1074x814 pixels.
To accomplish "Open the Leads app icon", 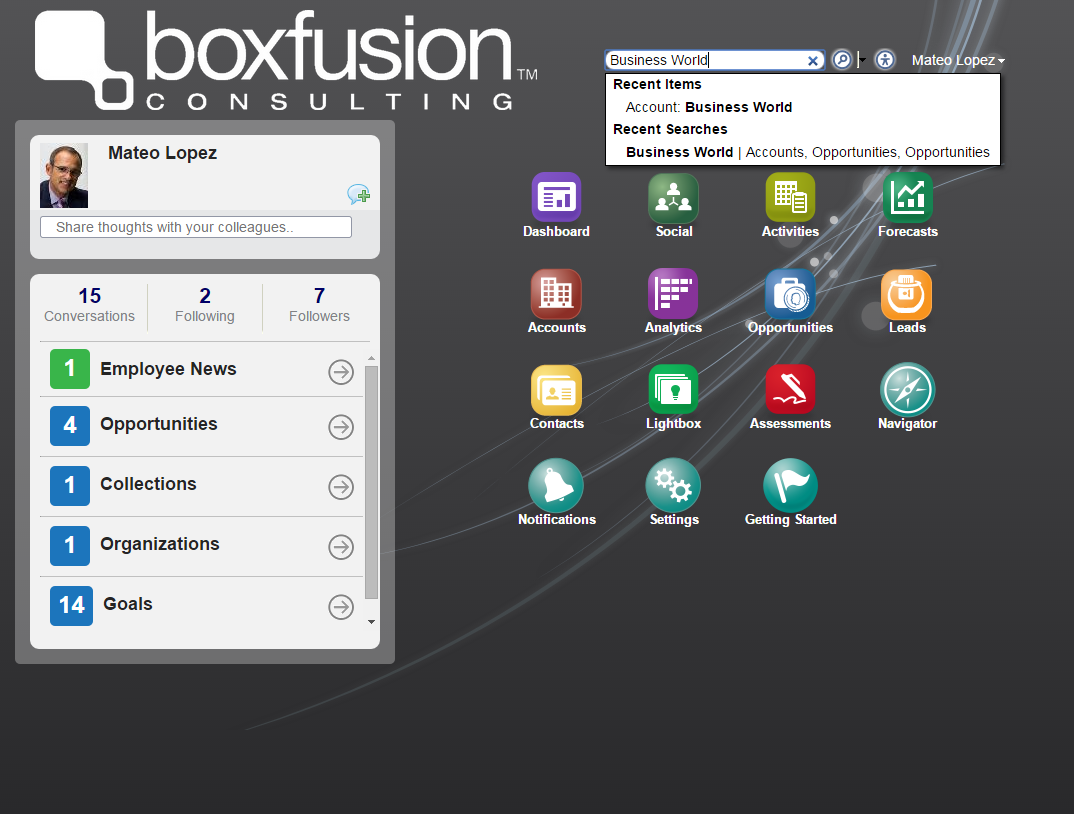I will click(x=906, y=294).
